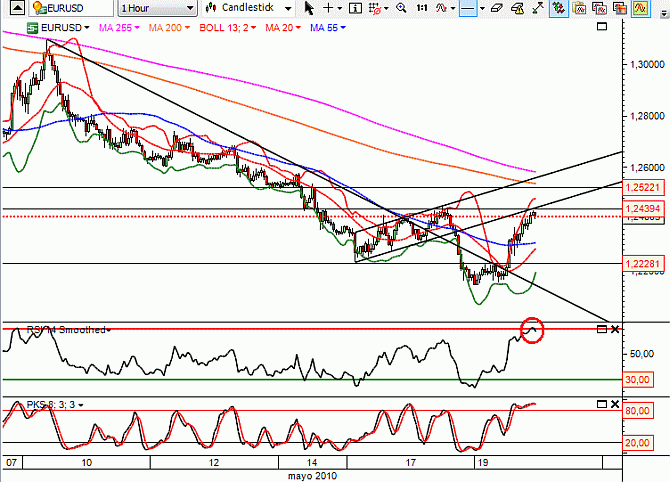Toggle the trade markers icon
Image resolution: width=670 pixels, height=482 pixels.
tap(559, 8)
